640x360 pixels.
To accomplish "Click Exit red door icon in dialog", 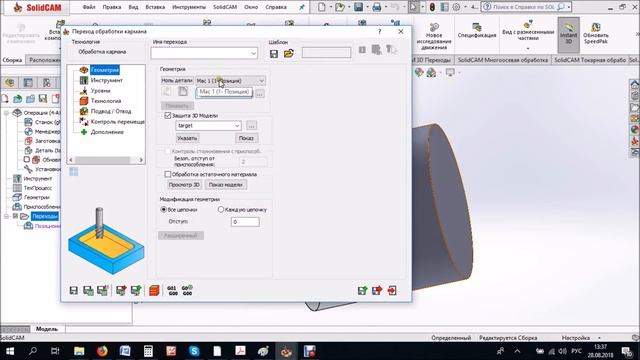I will point(392,290).
